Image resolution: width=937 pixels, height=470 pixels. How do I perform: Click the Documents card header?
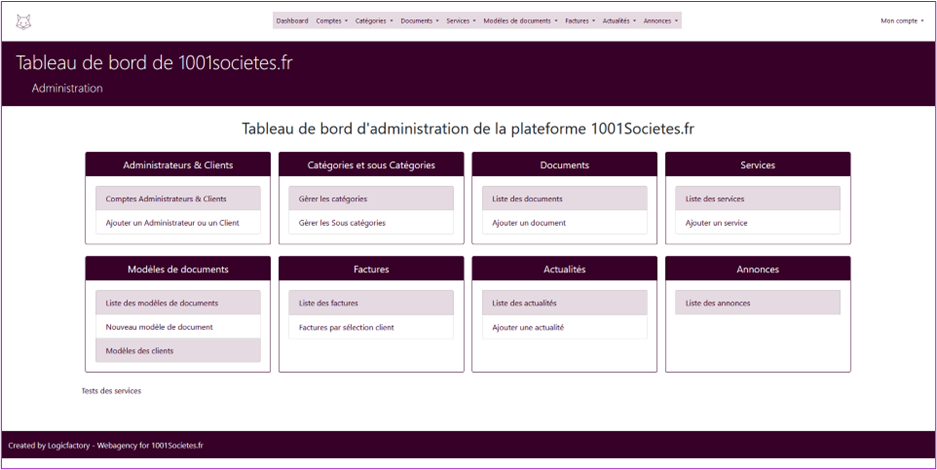point(565,165)
